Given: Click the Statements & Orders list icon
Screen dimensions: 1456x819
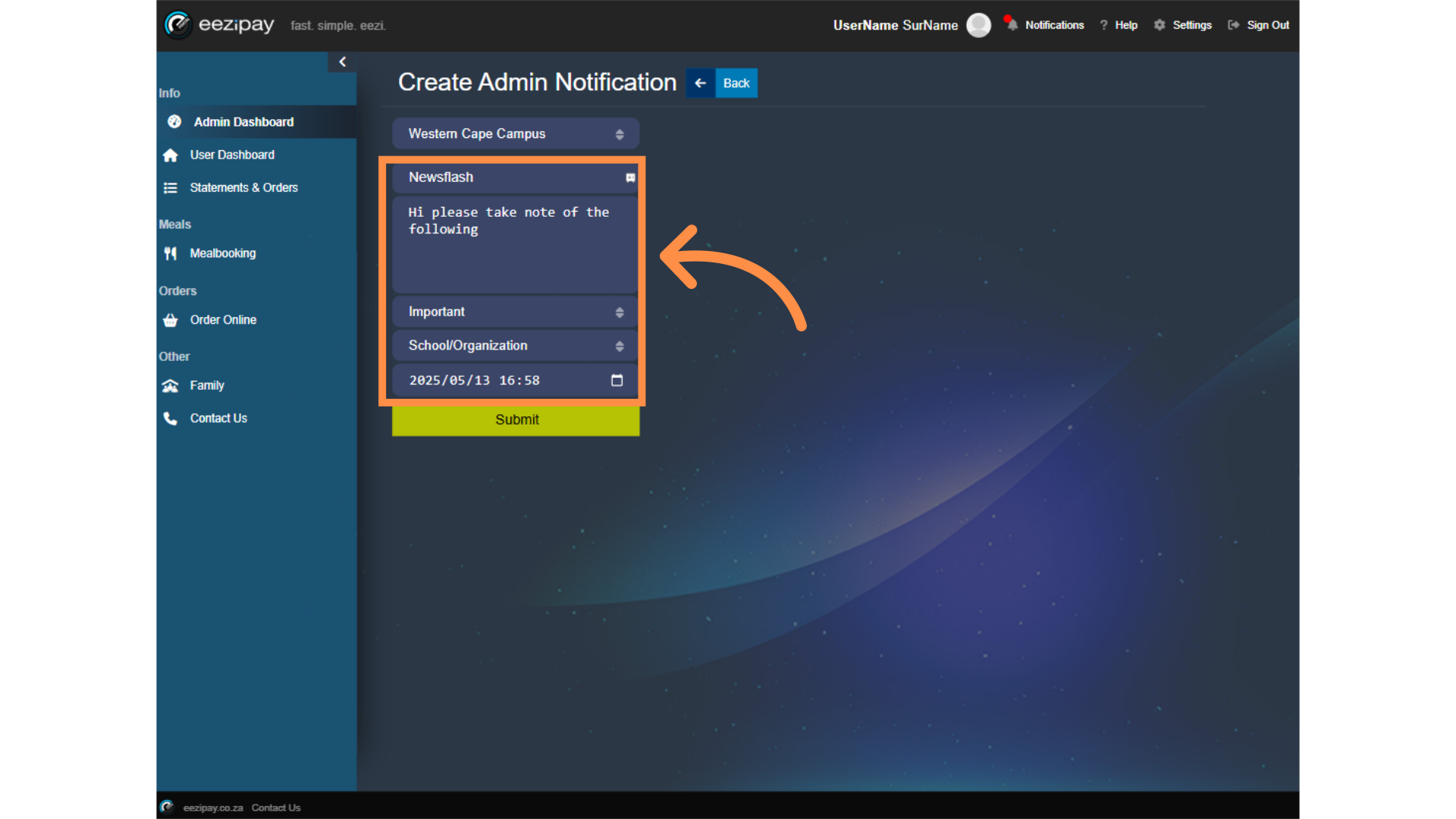Looking at the screenshot, I should tap(171, 187).
